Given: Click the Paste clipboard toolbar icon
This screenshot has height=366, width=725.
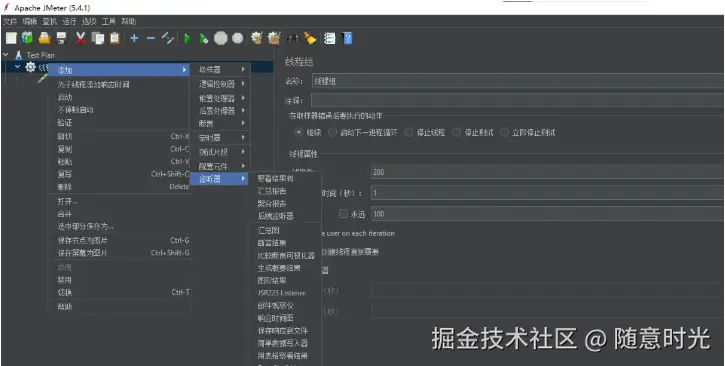Looking at the screenshot, I should point(115,38).
